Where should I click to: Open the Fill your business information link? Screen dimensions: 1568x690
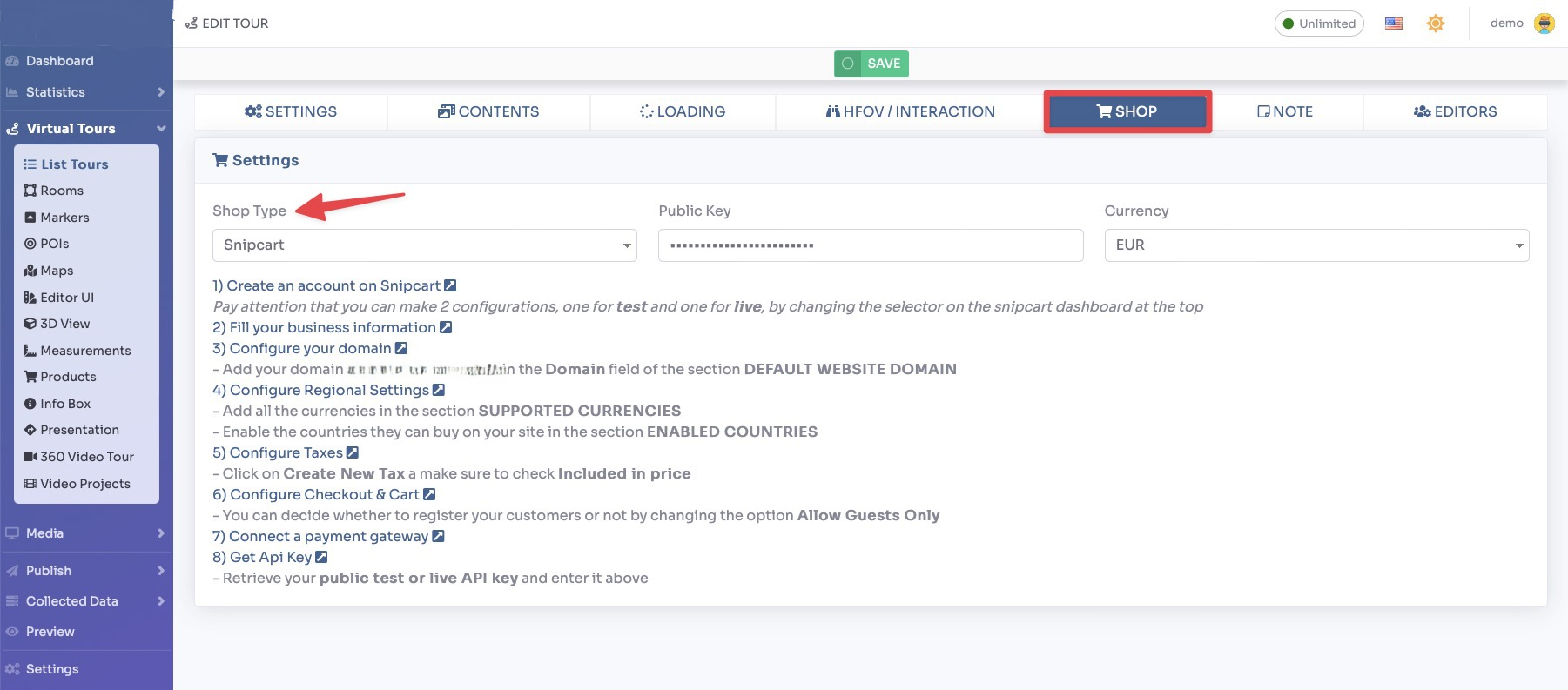333,327
